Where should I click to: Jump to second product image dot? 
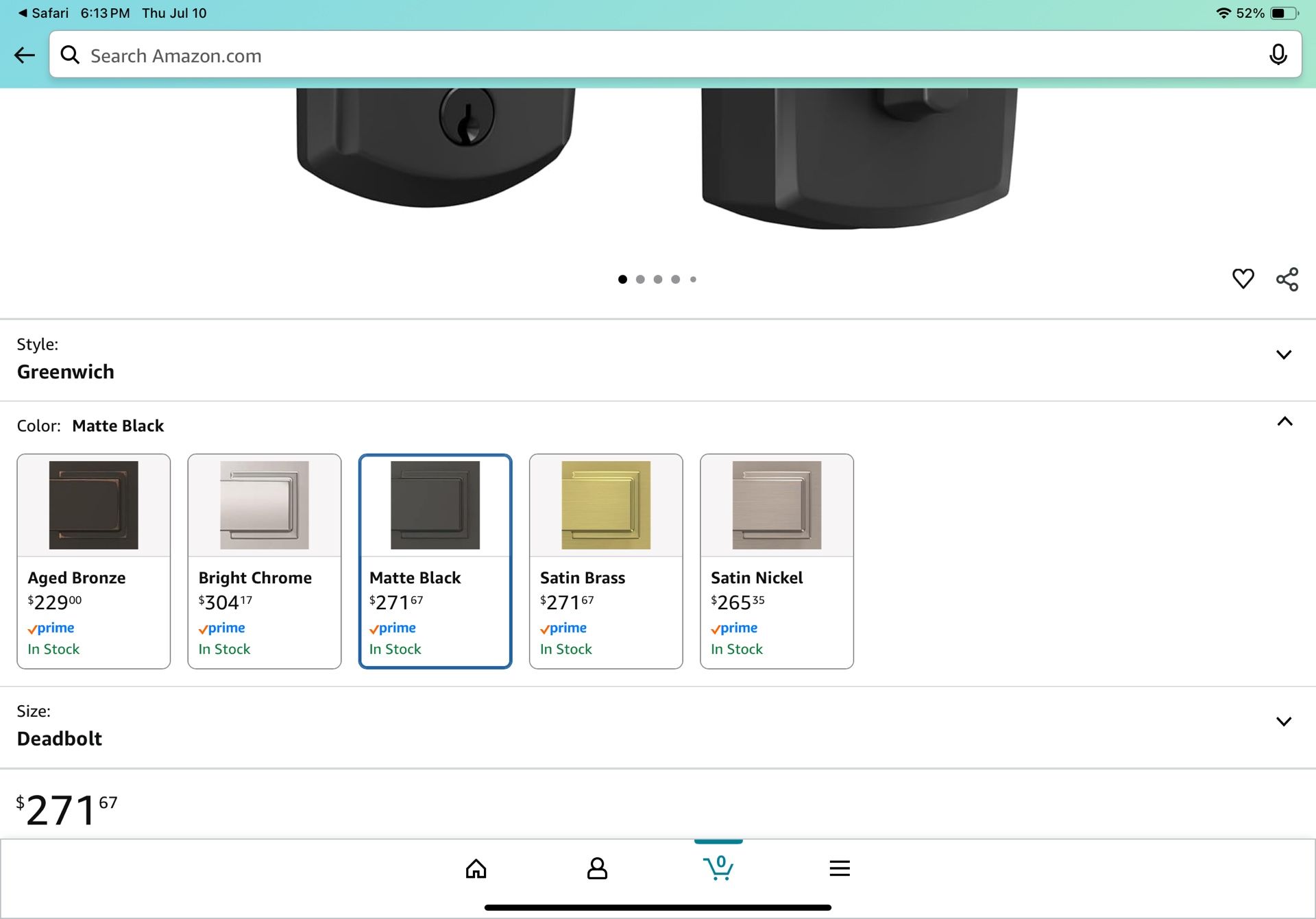640,280
